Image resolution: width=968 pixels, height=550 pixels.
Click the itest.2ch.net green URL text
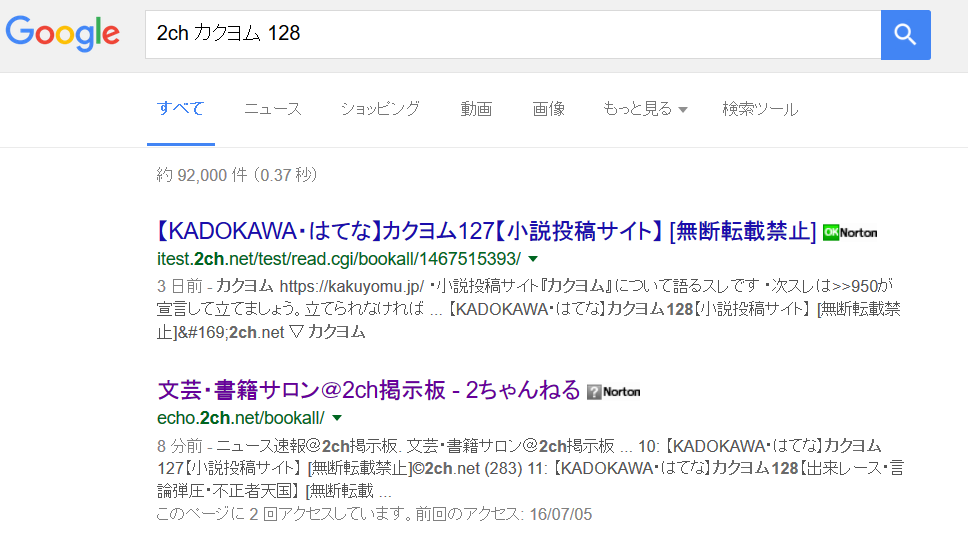pos(338,259)
